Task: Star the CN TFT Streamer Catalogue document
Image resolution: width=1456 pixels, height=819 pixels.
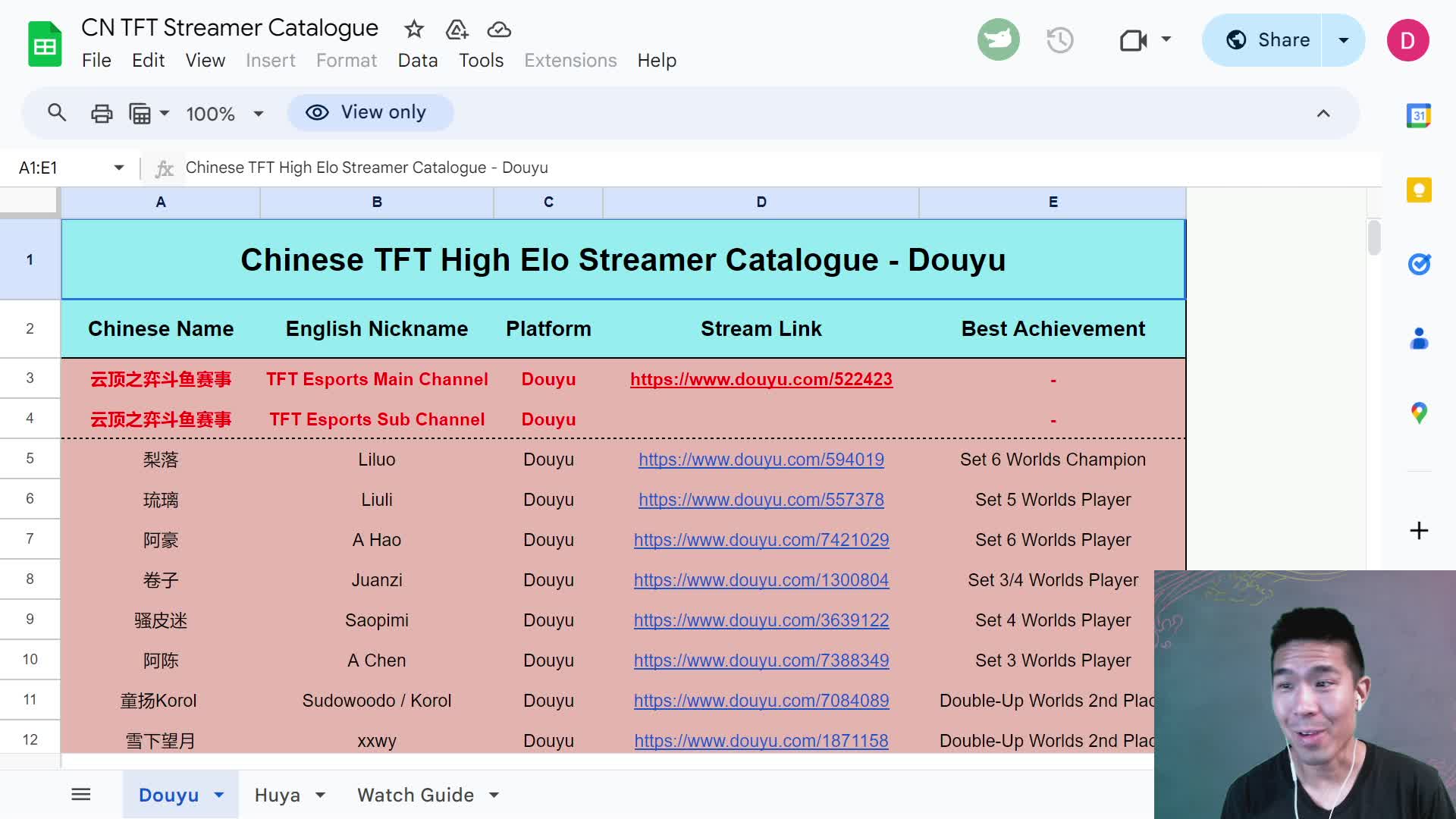Action: [x=414, y=30]
